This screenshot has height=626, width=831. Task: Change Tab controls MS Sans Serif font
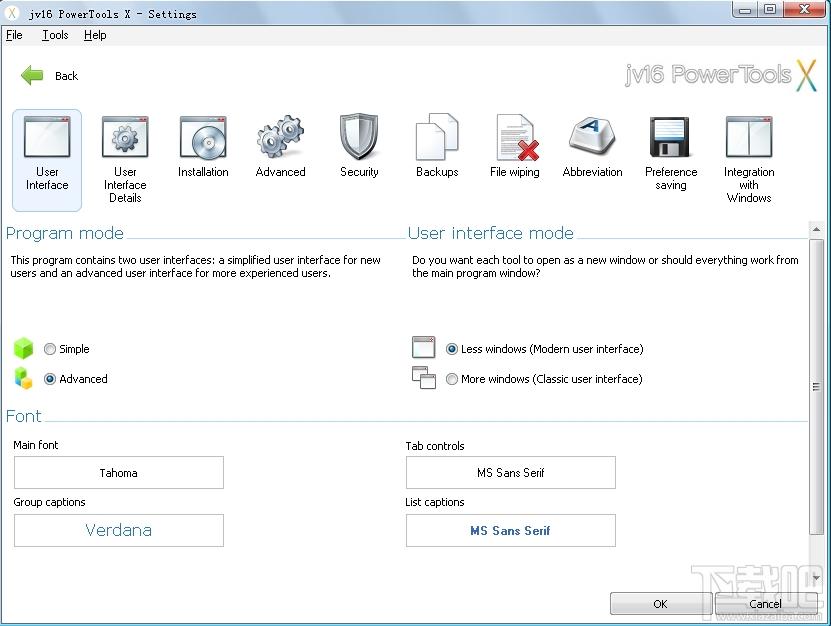click(510, 472)
